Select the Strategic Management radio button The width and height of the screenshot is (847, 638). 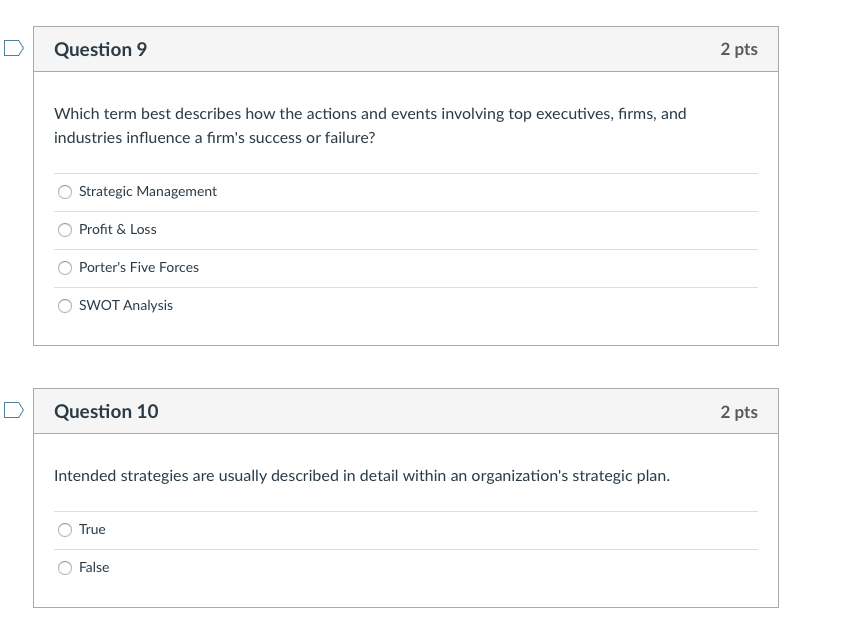click(64, 191)
